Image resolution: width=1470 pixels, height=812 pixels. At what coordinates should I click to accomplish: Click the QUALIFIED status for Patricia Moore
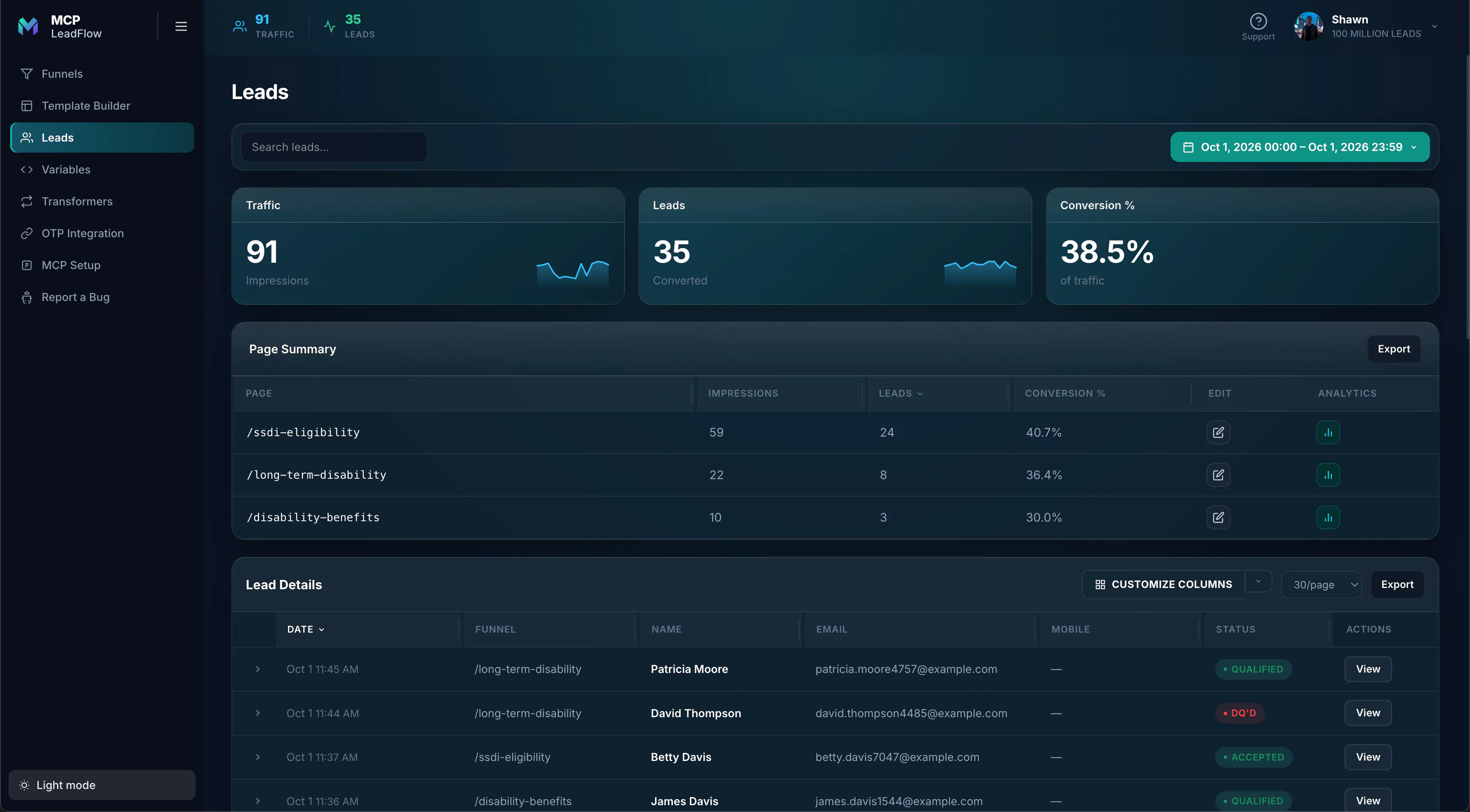click(1253, 669)
